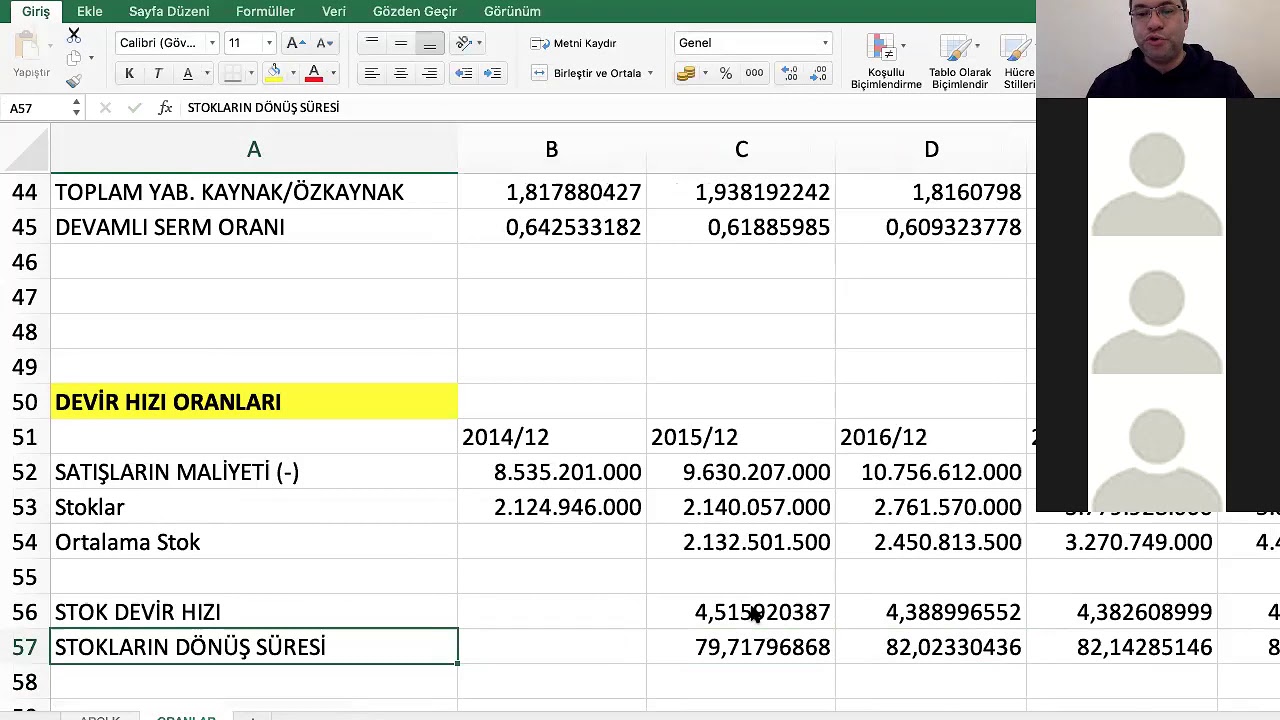Image resolution: width=1280 pixels, height=720 pixels.
Task: Select column C header
Action: (741, 149)
